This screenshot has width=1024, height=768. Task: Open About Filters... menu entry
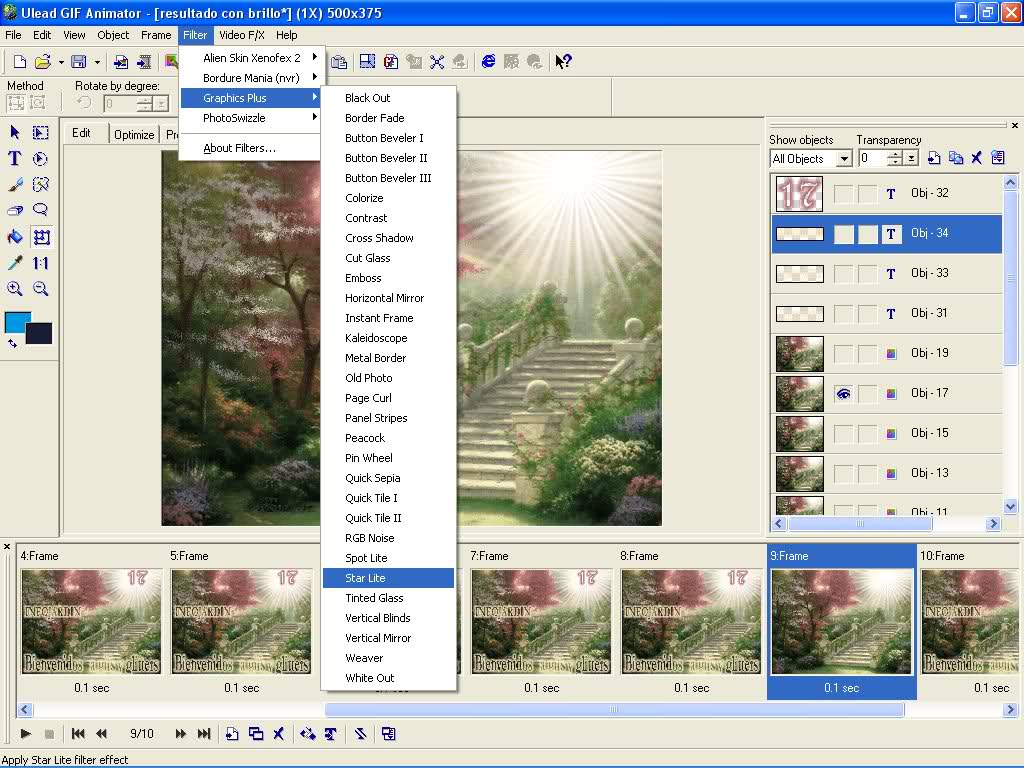point(251,148)
